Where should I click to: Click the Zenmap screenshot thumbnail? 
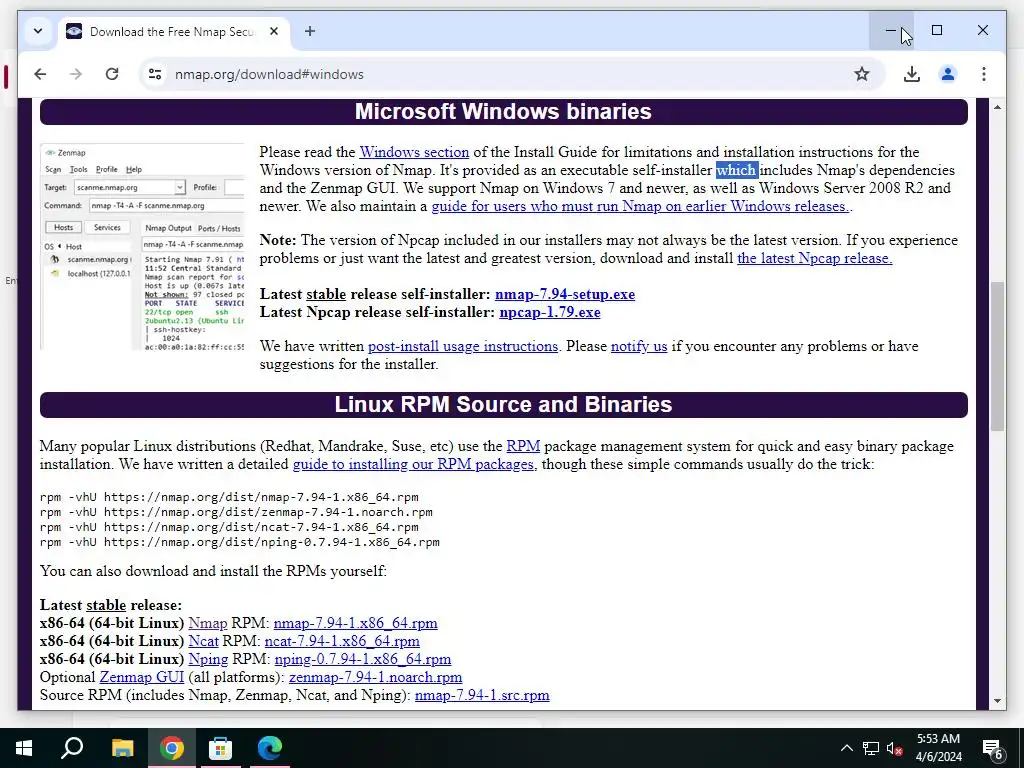click(x=142, y=247)
